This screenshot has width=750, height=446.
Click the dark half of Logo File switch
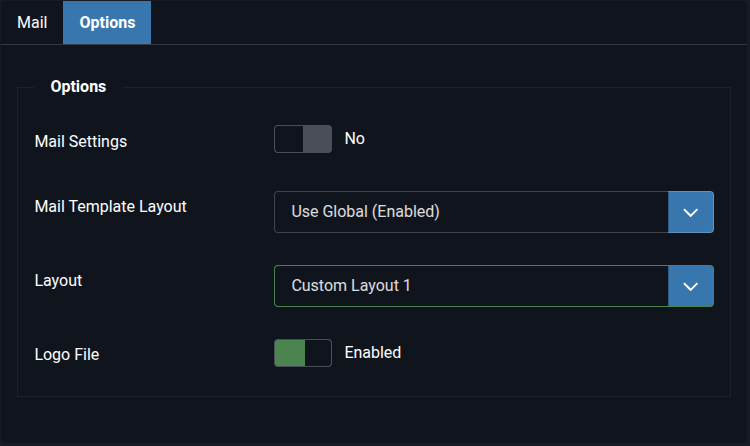318,353
